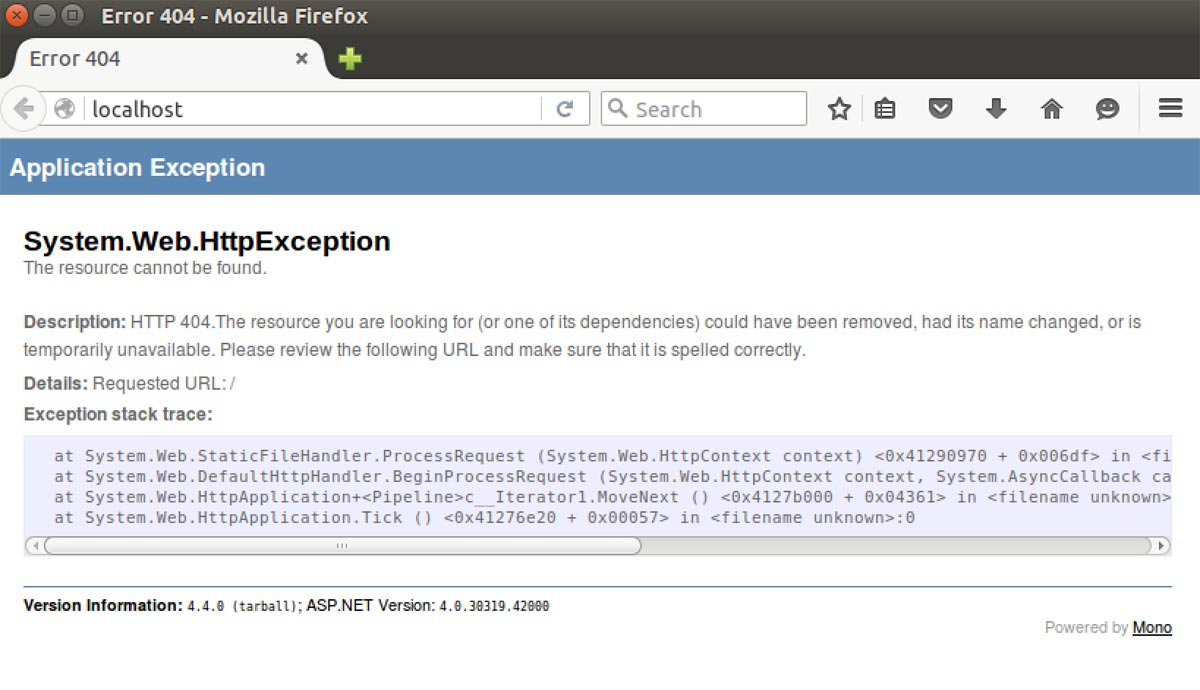Image resolution: width=1200 pixels, height=690 pixels.
Task: Close the Firefox window
Action: coord(18,16)
